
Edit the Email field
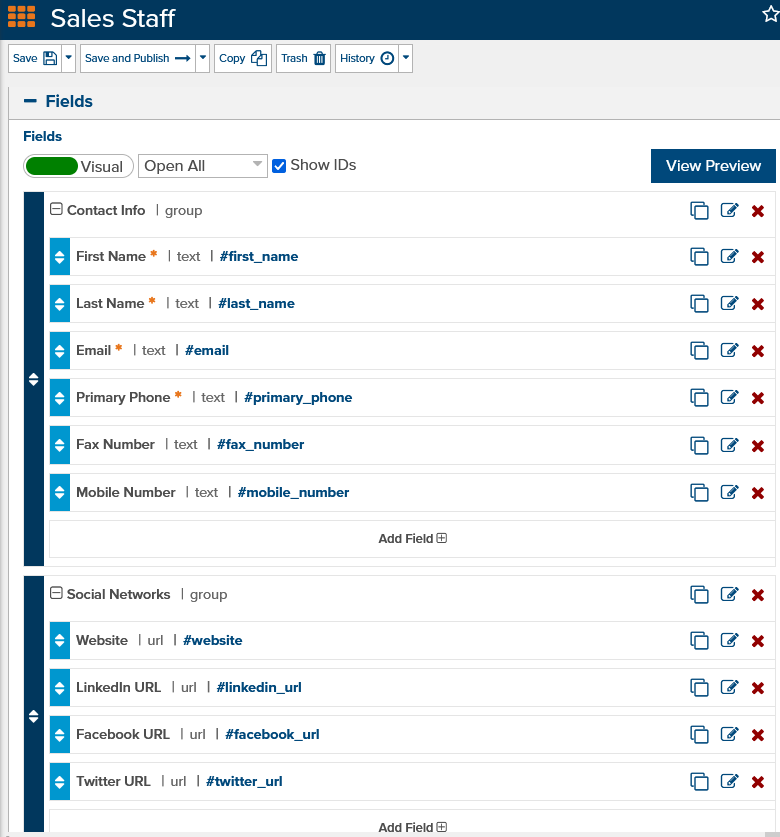pos(729,350)
